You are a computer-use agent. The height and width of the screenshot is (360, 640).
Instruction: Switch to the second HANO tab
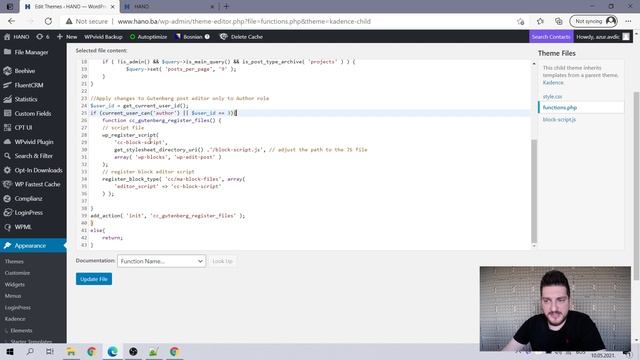(169, 7)
